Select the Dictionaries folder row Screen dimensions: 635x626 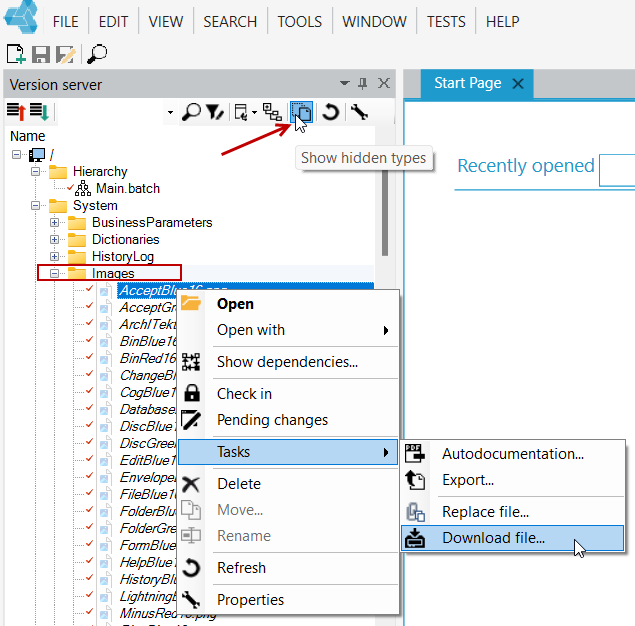click(x=126, y=239)
